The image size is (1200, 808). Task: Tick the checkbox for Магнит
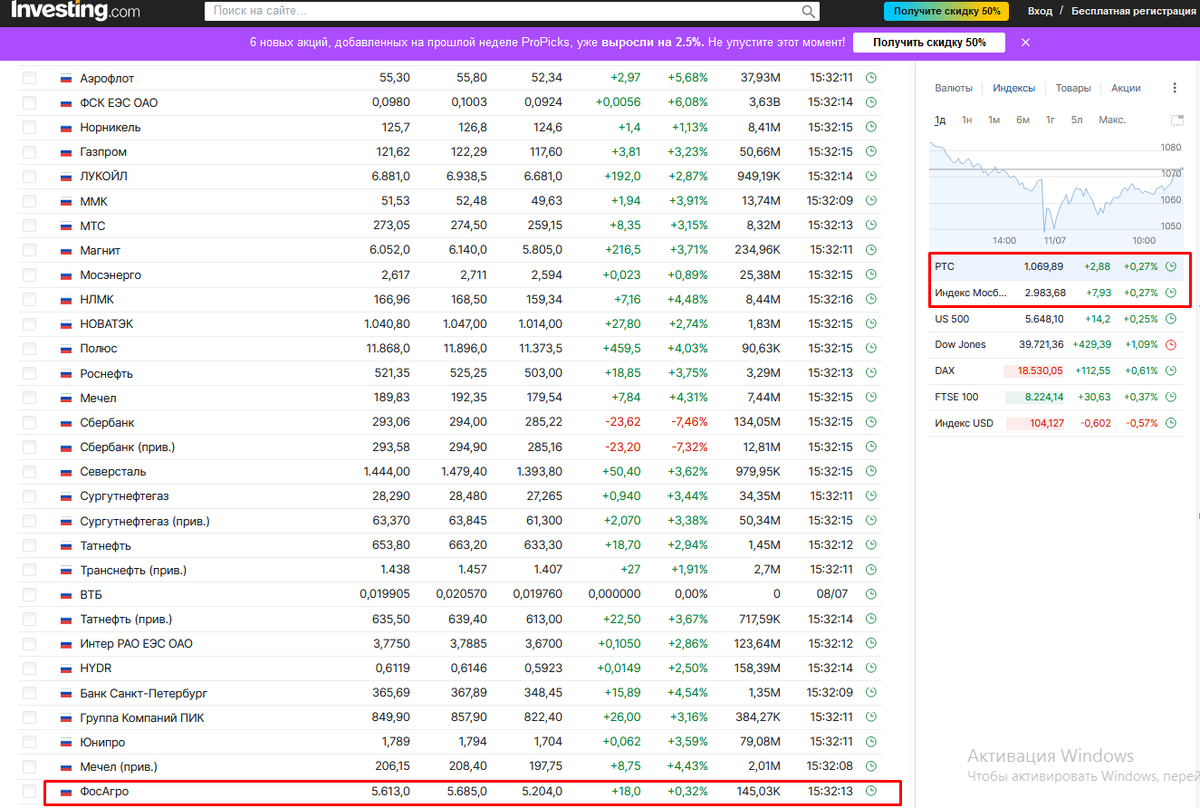[29, 251]
